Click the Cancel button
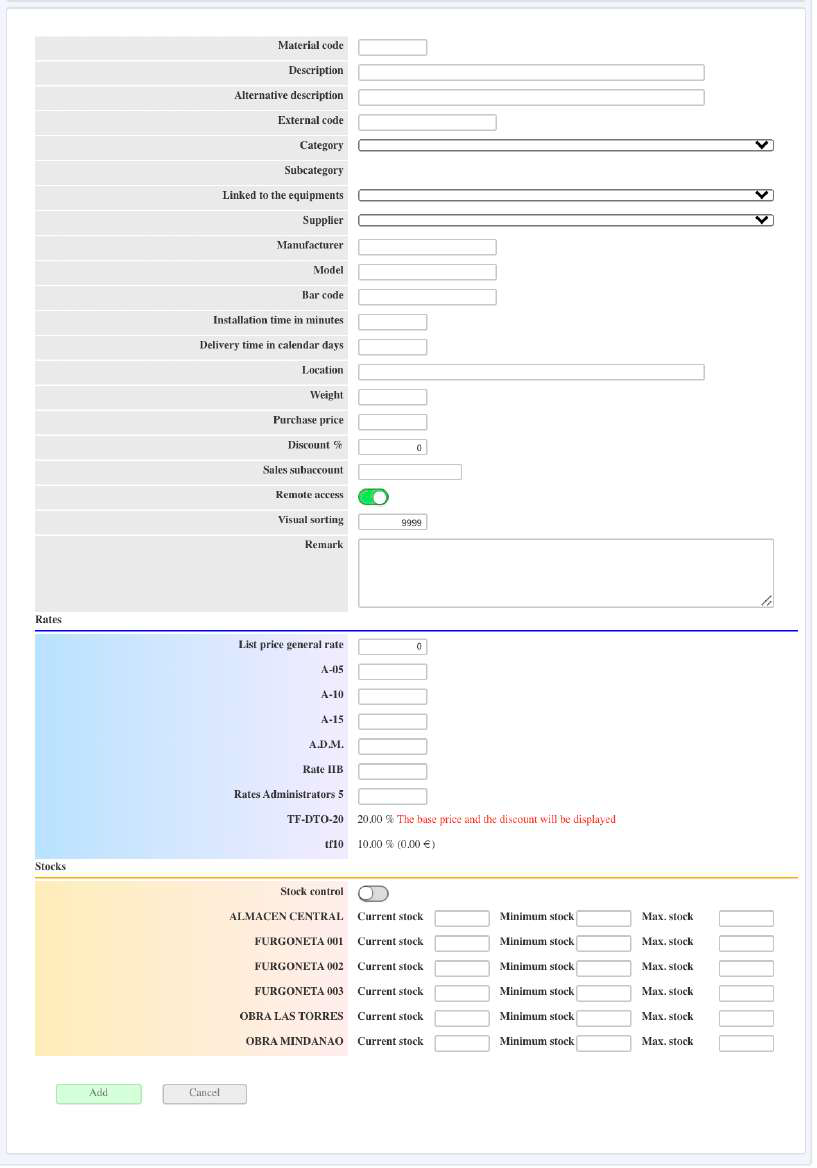817x1168 pixels. point(204,1094)
